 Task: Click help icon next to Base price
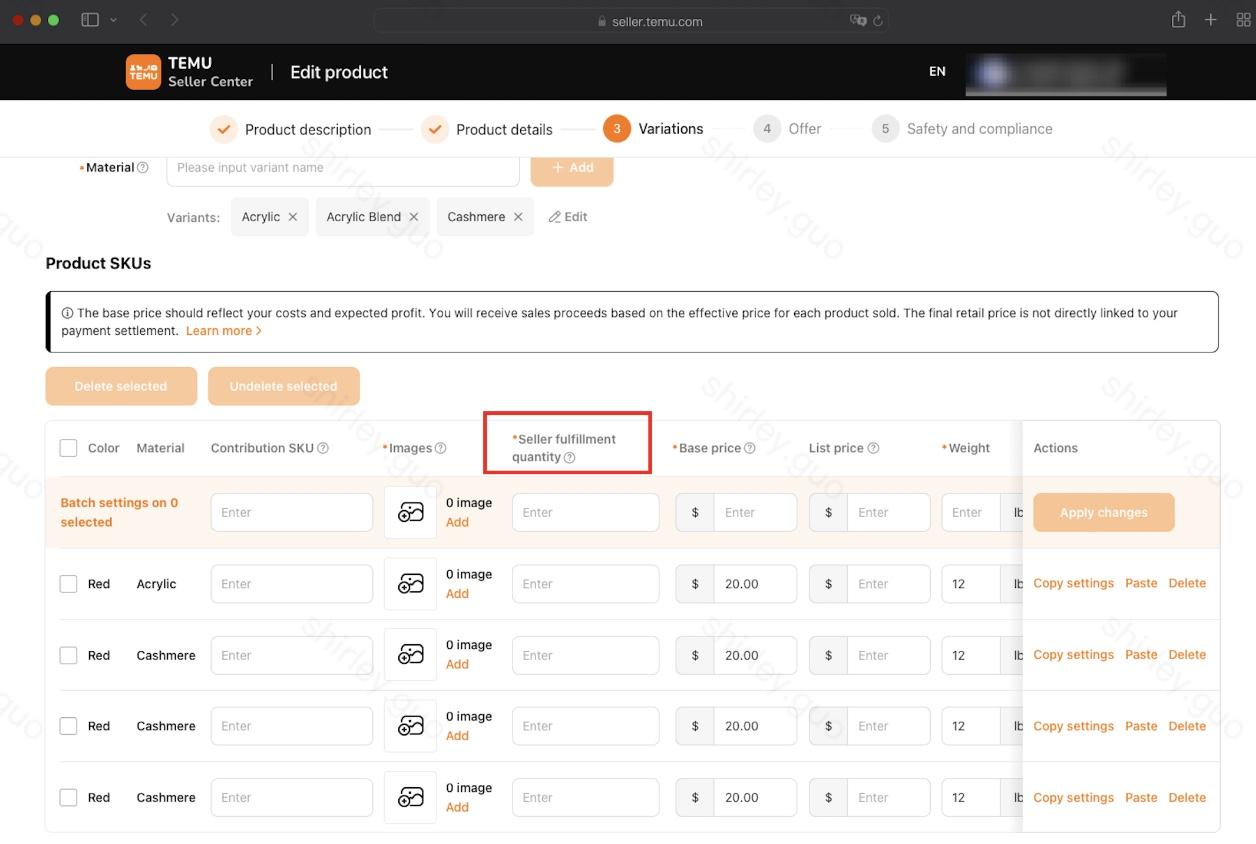(x=750, y=448)
